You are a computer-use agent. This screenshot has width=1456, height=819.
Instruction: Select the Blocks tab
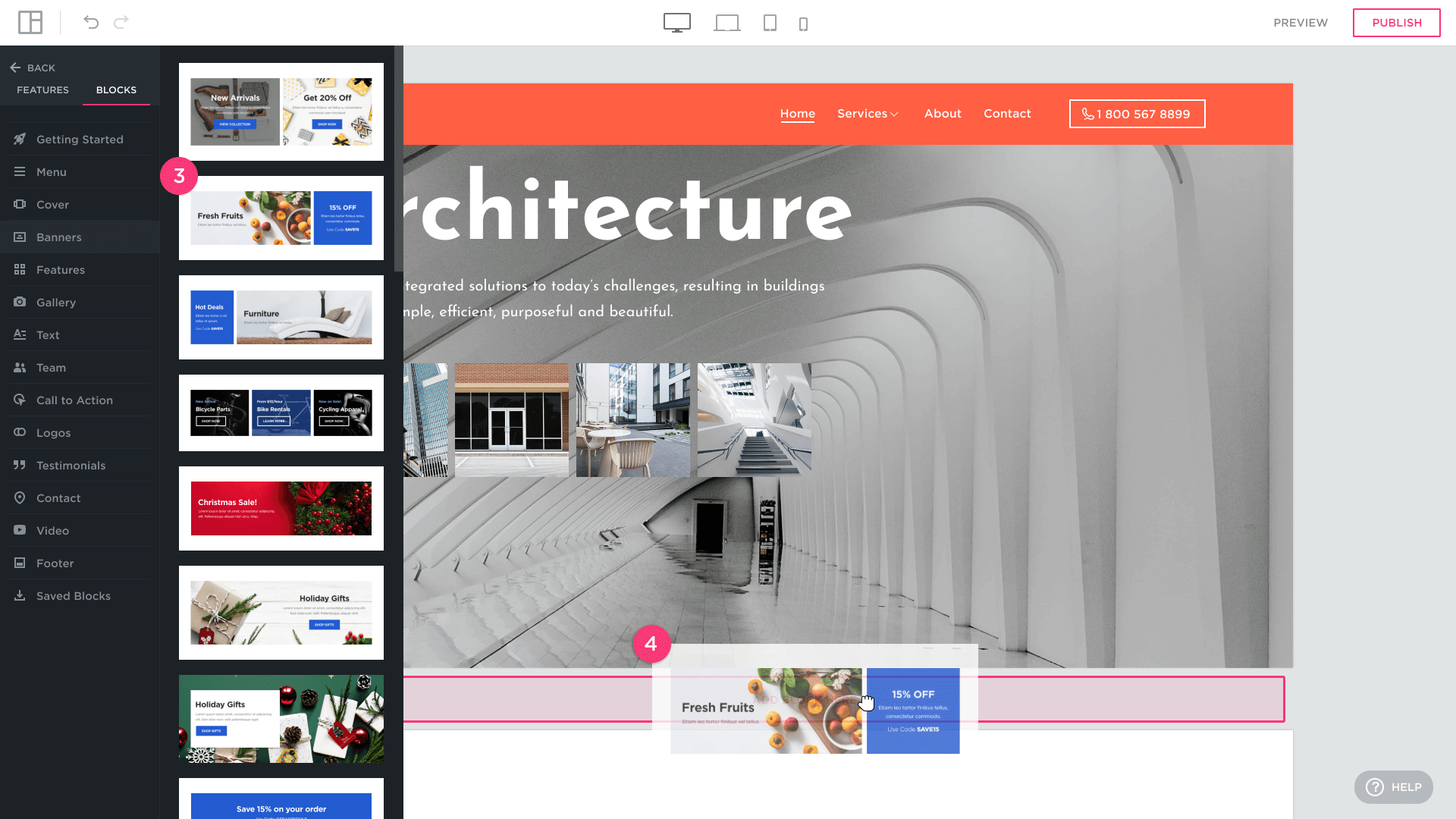click(116, 89)
